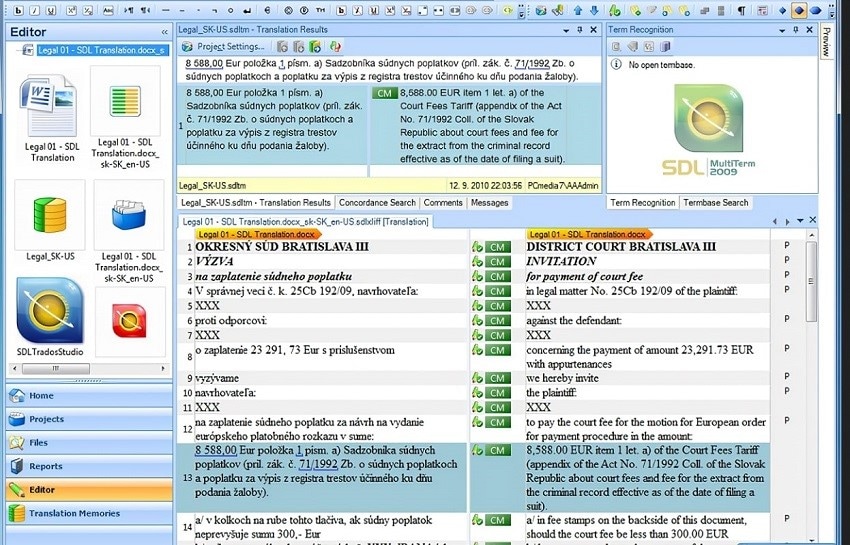Viewport: 850px width, 545px height.
Task: Open the editor document list dropdown arrow
Action: pyautogui.click(x=800, y=221)
